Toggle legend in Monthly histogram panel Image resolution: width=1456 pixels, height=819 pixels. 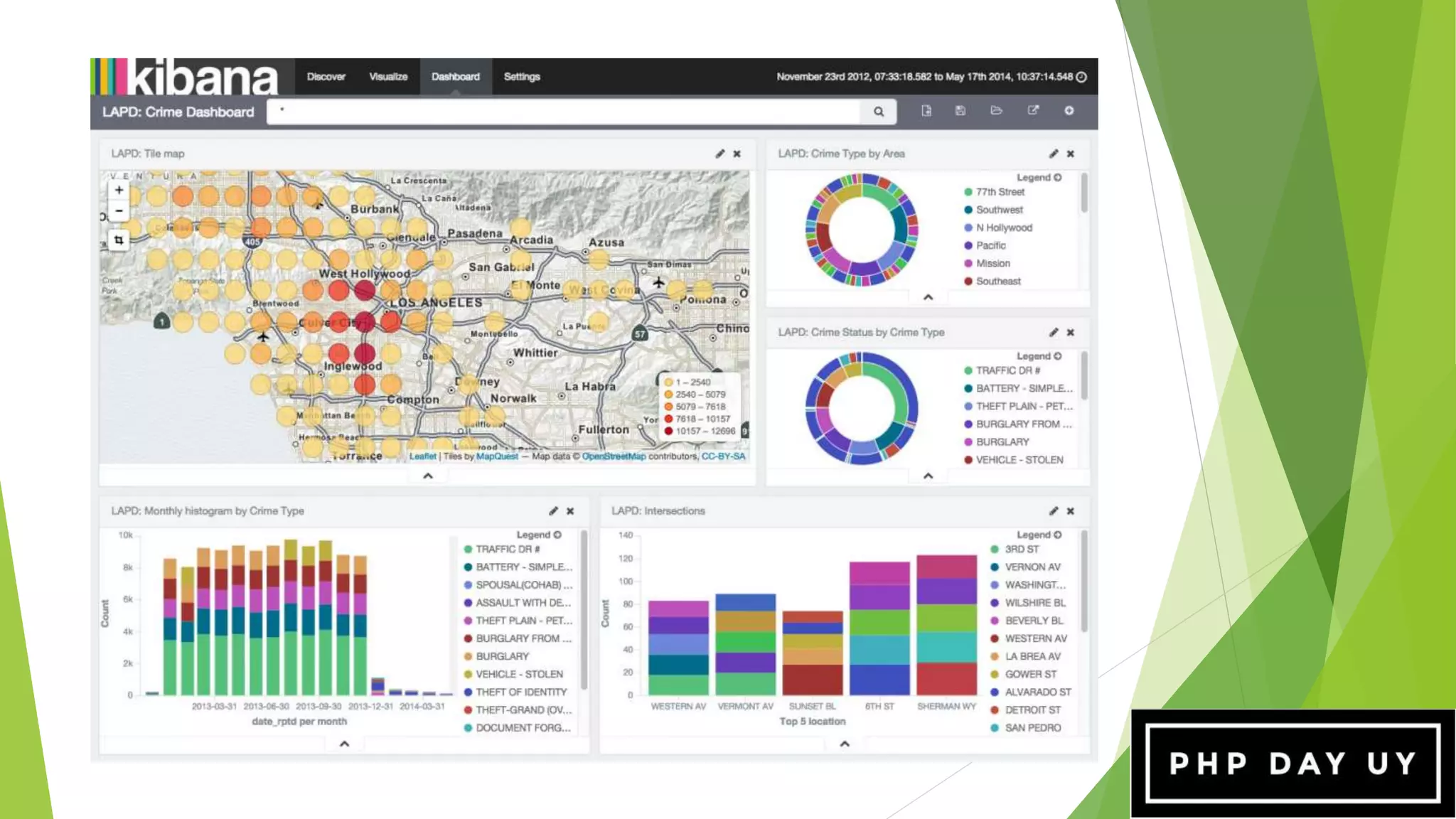[538, 535]
